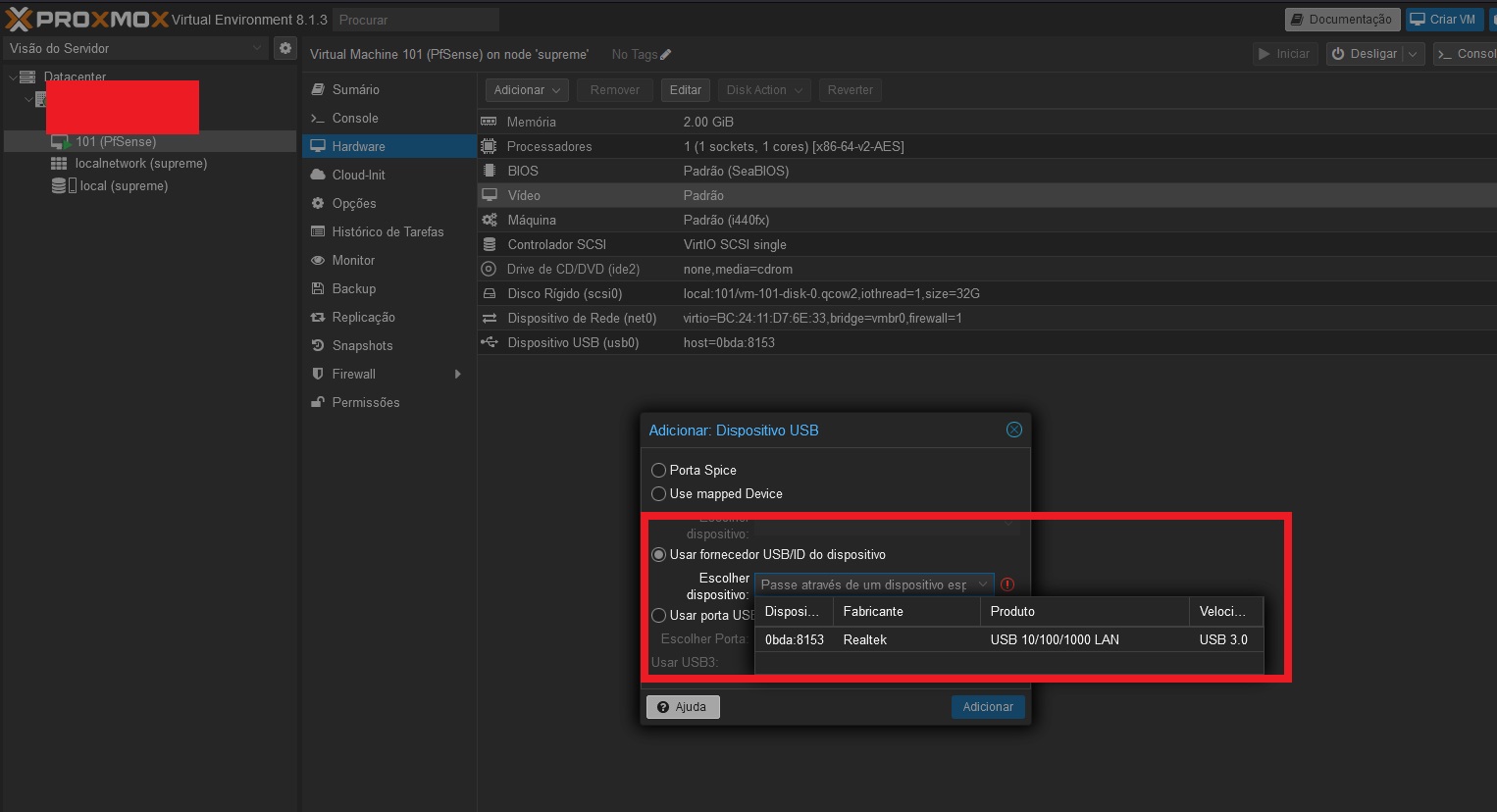The image size is (1497, 812).
Task: Click the Dispositivo USB icon
Action: tap(489, 342)
